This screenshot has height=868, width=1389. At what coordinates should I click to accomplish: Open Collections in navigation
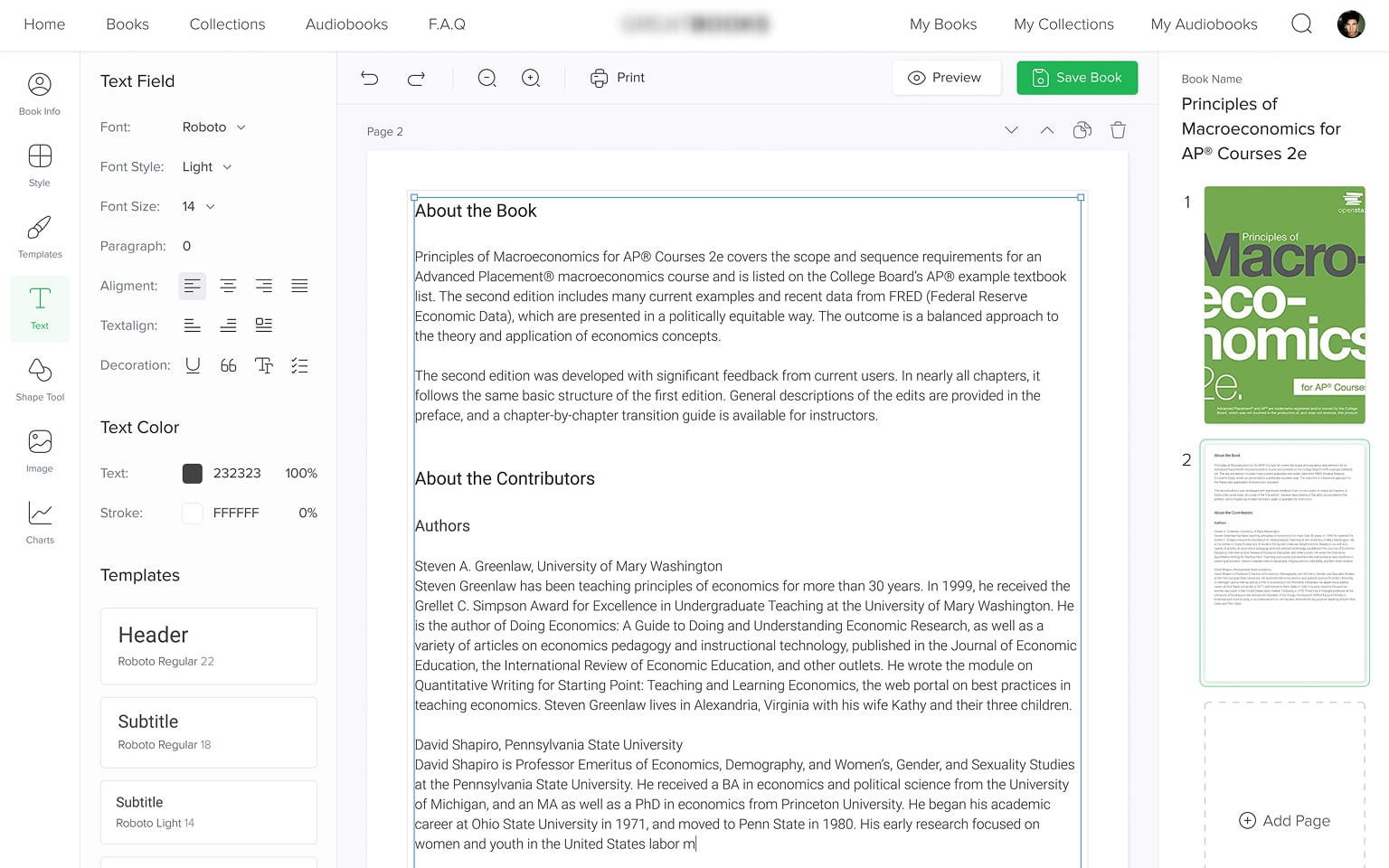pyautogui.click(x=227, y=24)
